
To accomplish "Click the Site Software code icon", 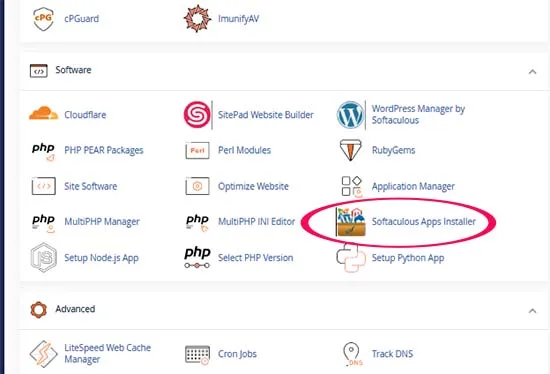I will [x=43, y=186].
